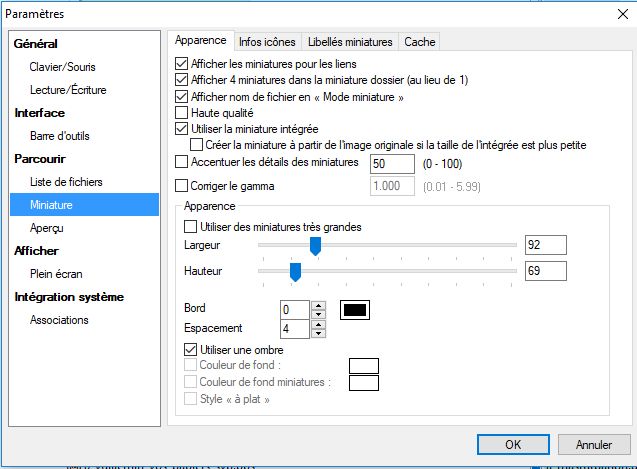This screenshot has width=637, height=469.
Task: Decrease Espacement value with down arrow
Action: (x=318, y=333)
